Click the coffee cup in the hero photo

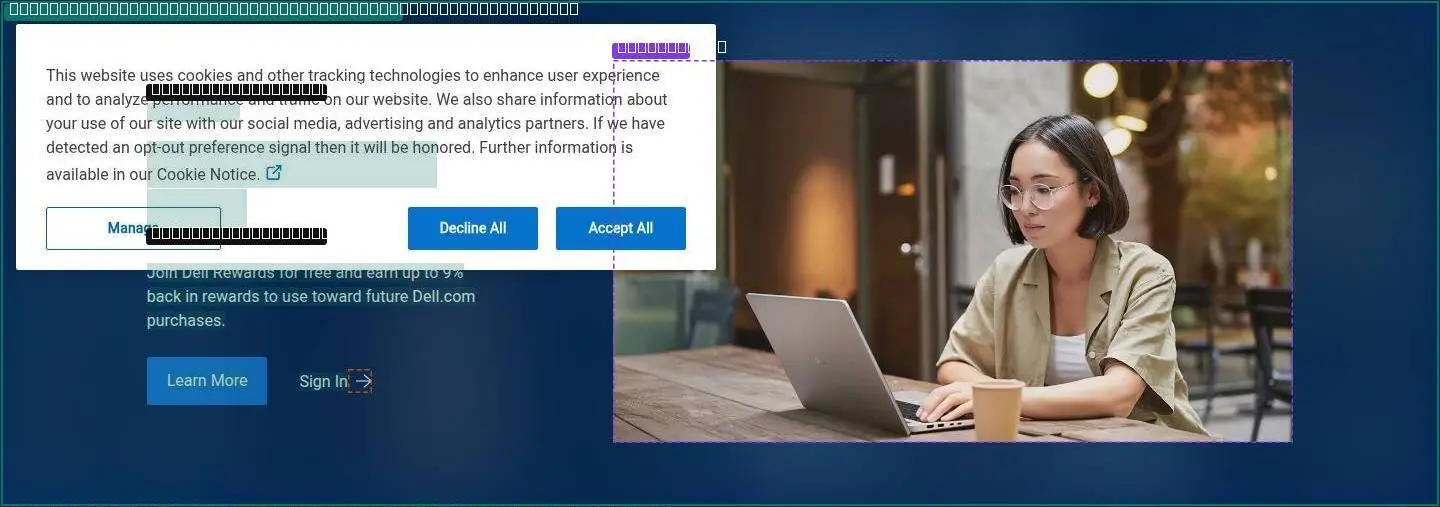pos(998,411)
